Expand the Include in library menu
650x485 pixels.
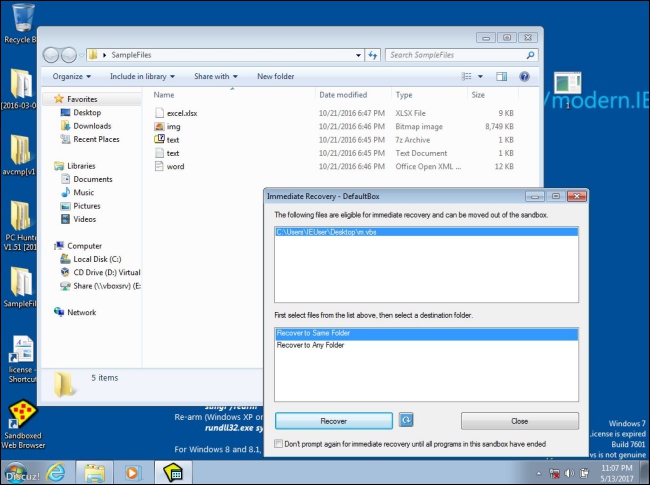tap(142, 76)
